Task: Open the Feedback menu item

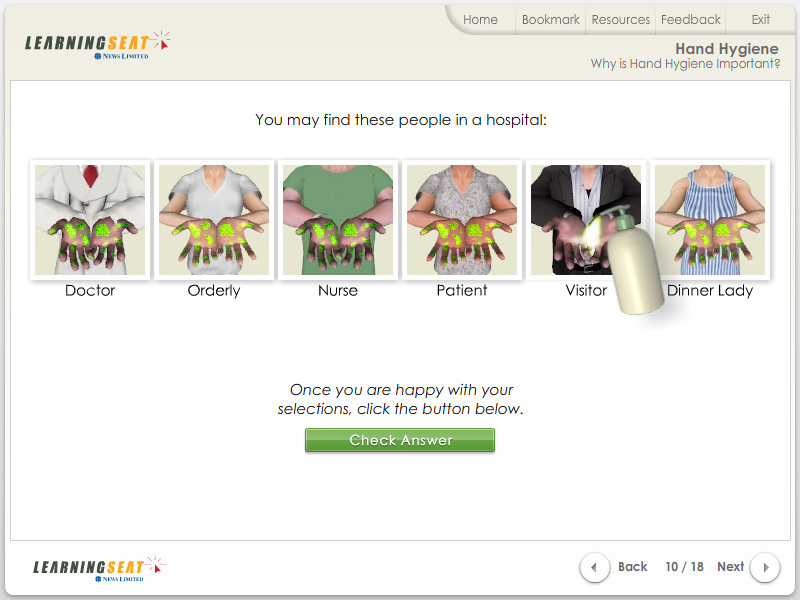Action: [690, 20]
